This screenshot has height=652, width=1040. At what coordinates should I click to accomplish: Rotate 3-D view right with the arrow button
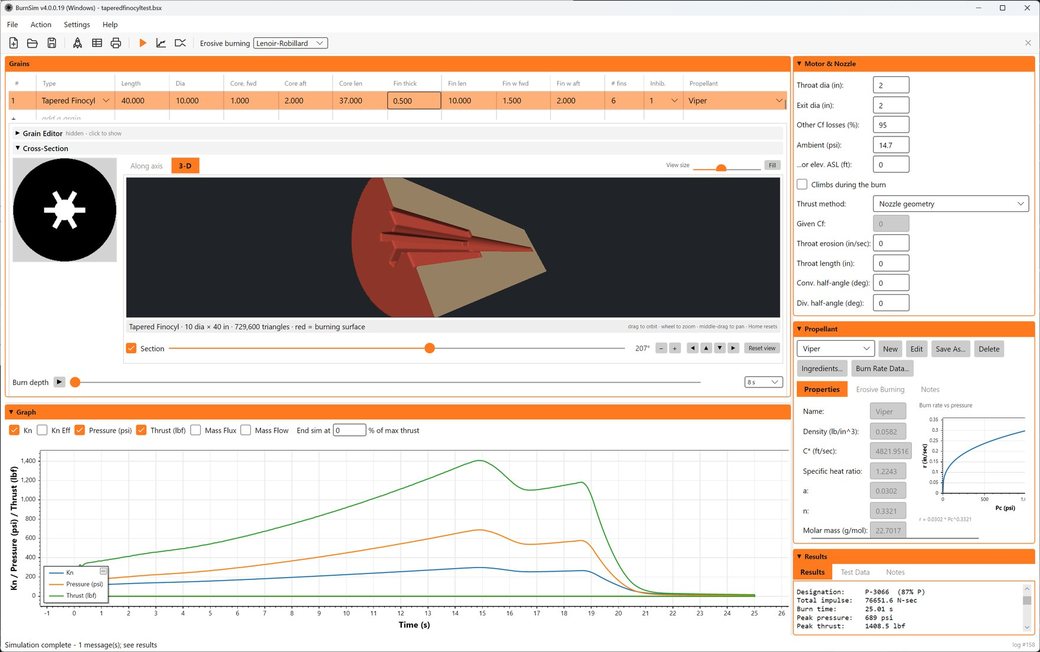coord(733,348)
